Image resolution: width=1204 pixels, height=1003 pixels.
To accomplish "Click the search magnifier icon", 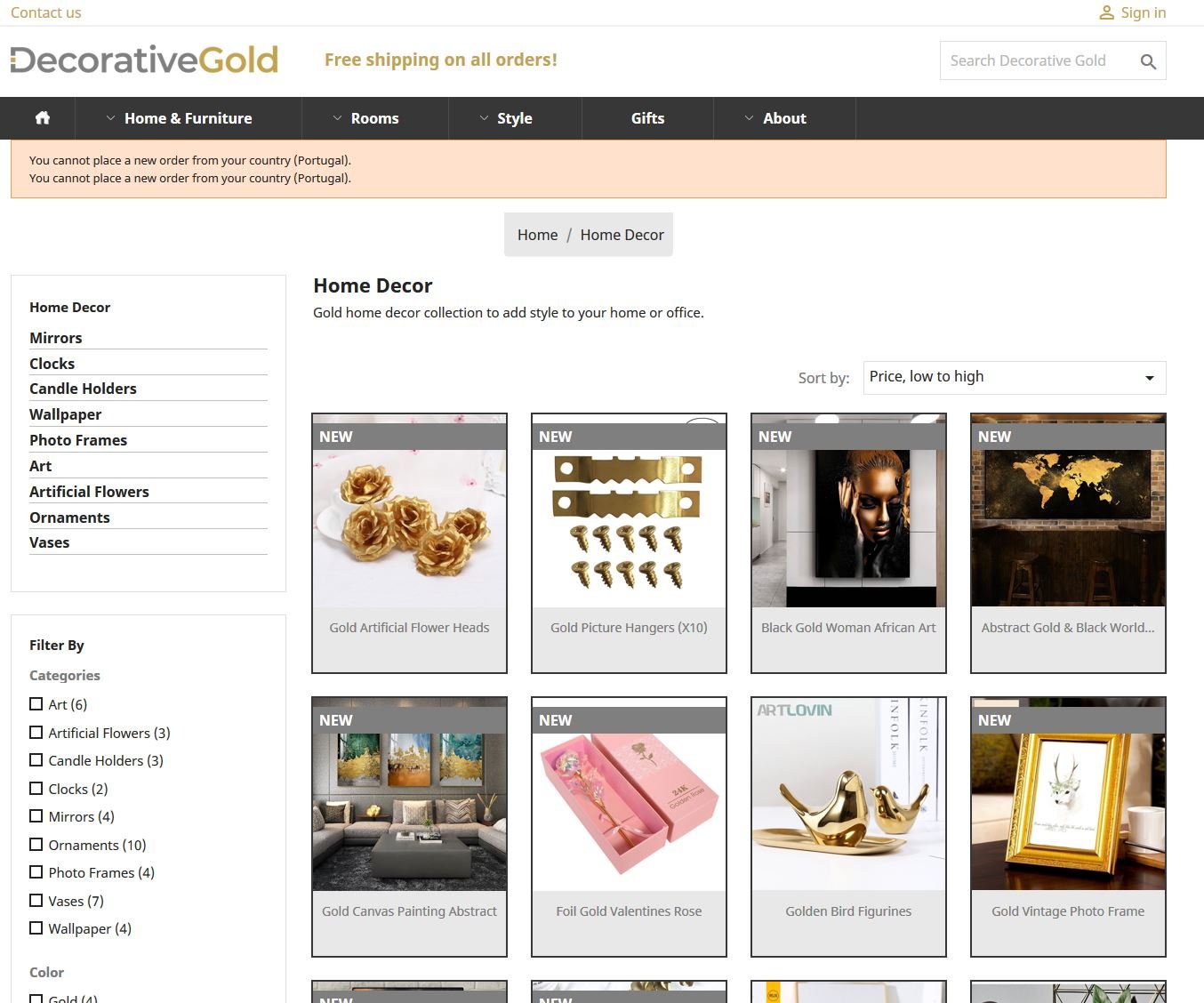I will tap(1148, 61).
